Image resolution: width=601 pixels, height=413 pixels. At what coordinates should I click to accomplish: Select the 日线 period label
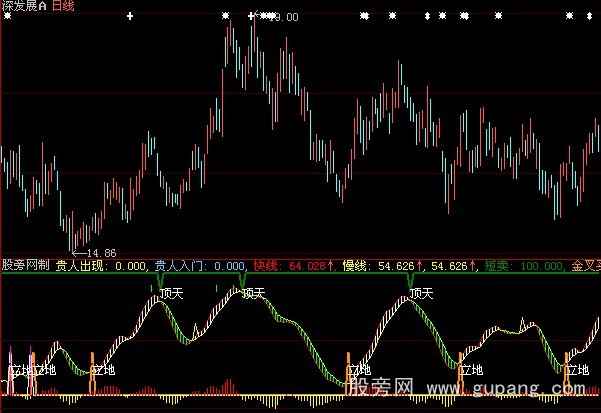62,5
